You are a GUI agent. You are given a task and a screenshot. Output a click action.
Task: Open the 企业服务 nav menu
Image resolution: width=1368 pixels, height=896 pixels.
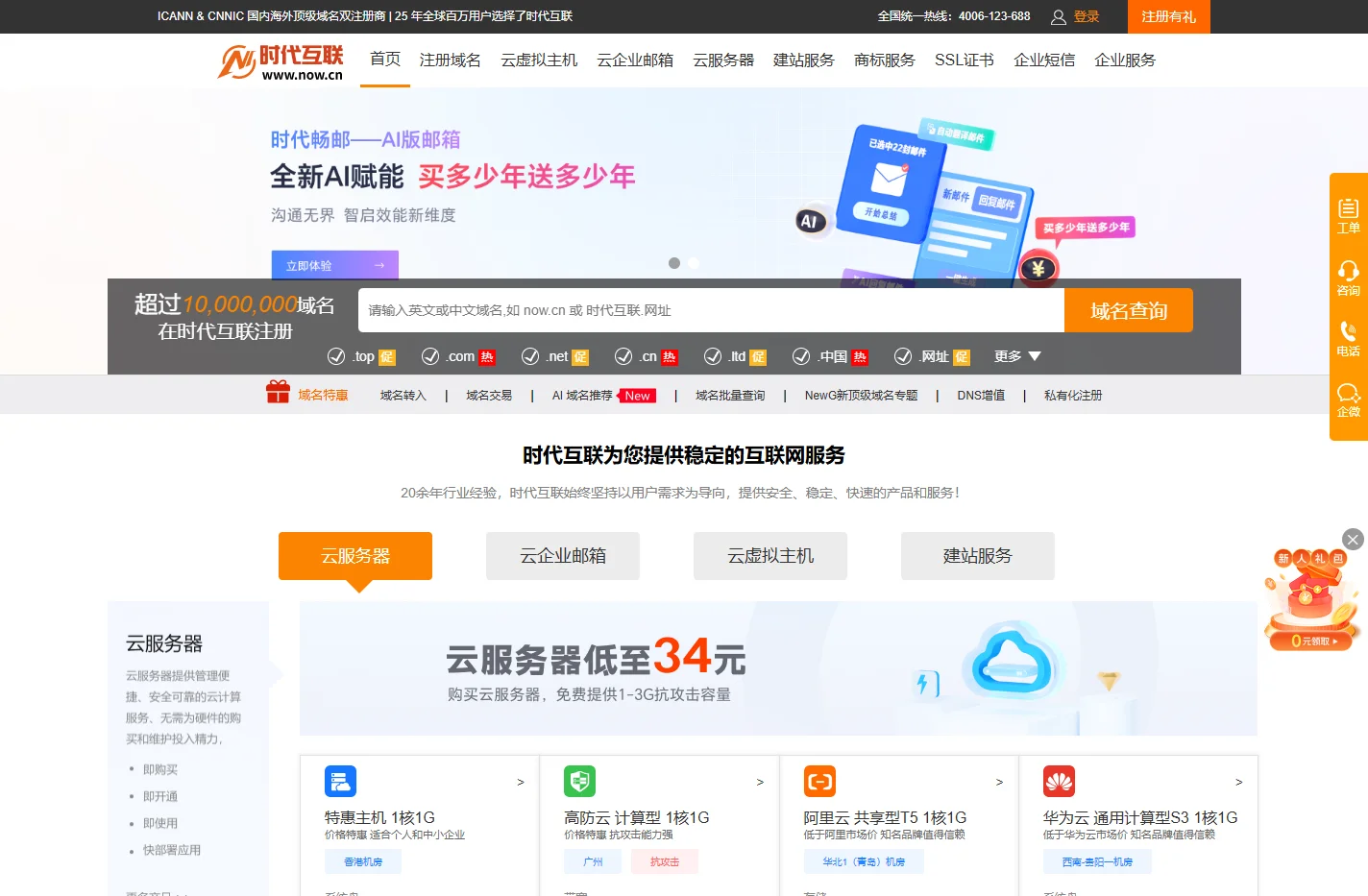point(1125,60)
